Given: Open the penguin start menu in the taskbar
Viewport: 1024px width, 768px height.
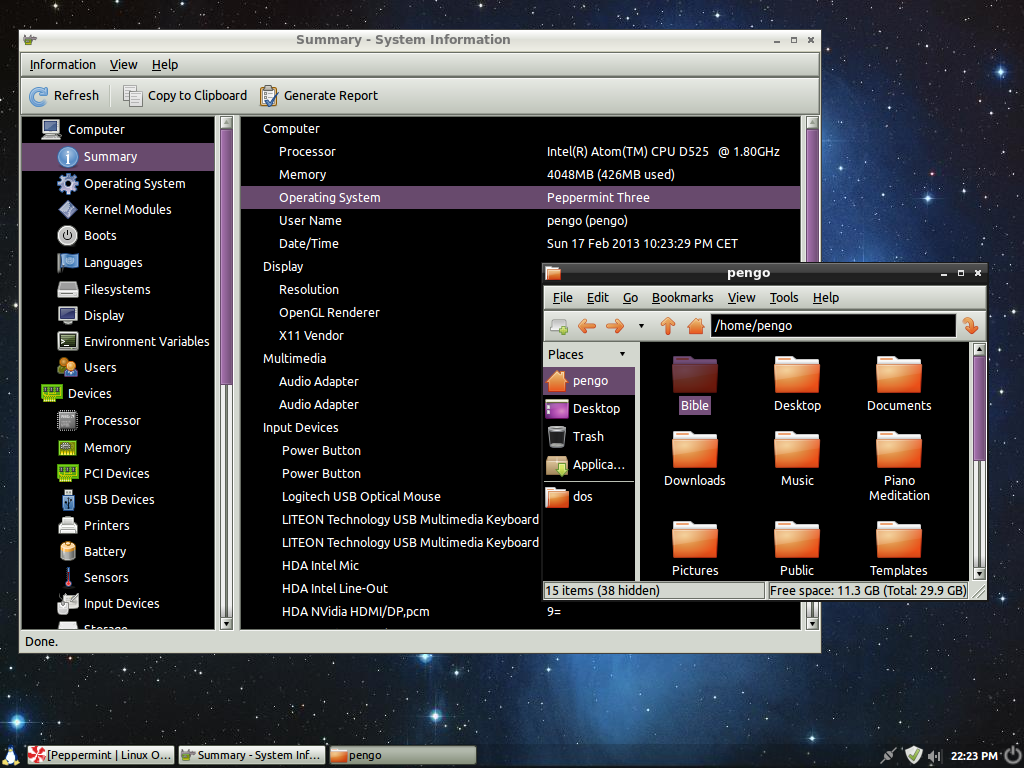Looking at the screenshot, I should [x=11, y=755].
